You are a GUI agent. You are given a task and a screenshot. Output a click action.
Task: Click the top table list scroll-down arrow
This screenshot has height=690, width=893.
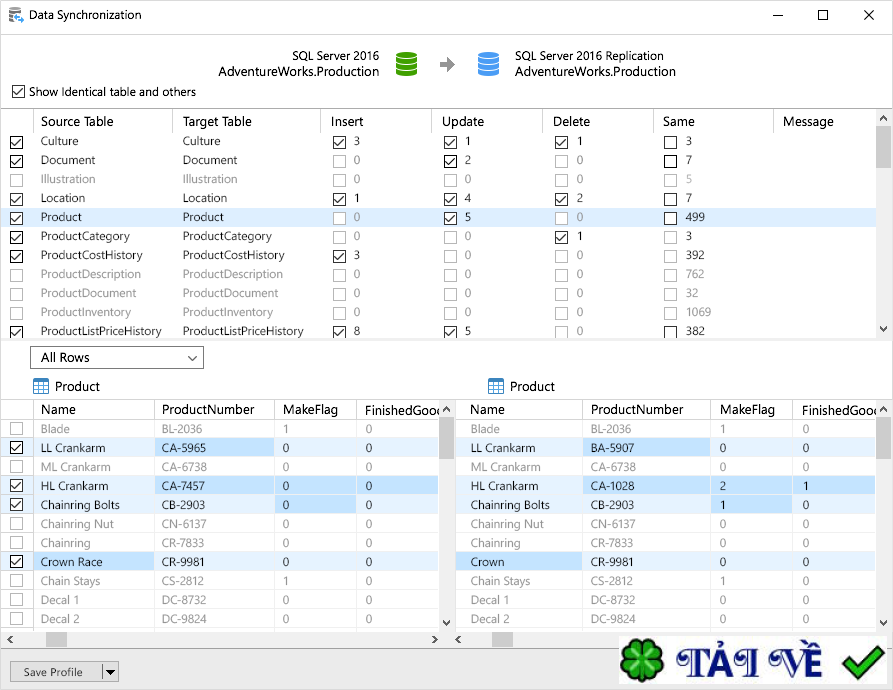[x=883, y=328]
